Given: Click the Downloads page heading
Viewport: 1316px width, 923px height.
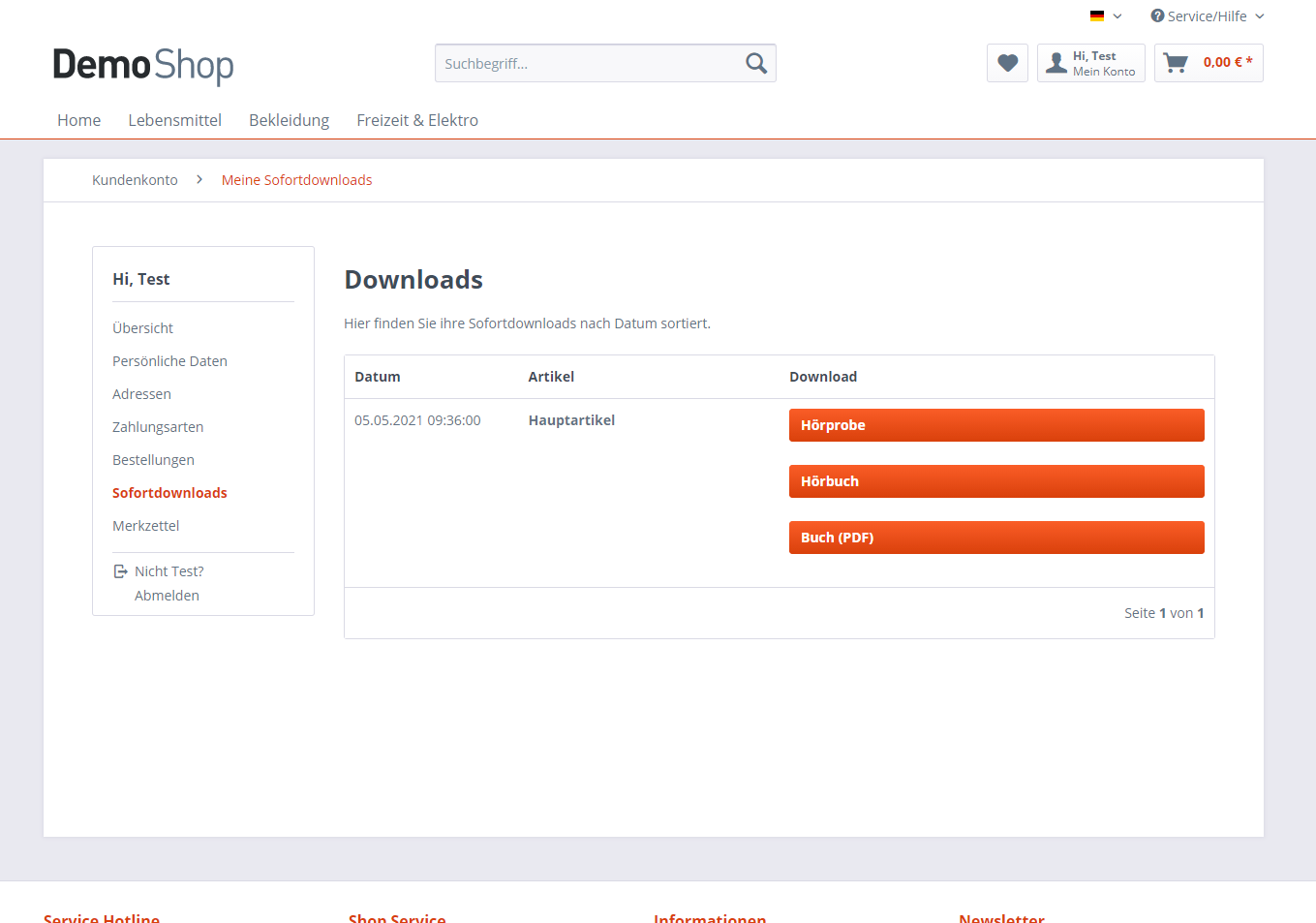Looking at the screenshot, I should tap(413, 280).
